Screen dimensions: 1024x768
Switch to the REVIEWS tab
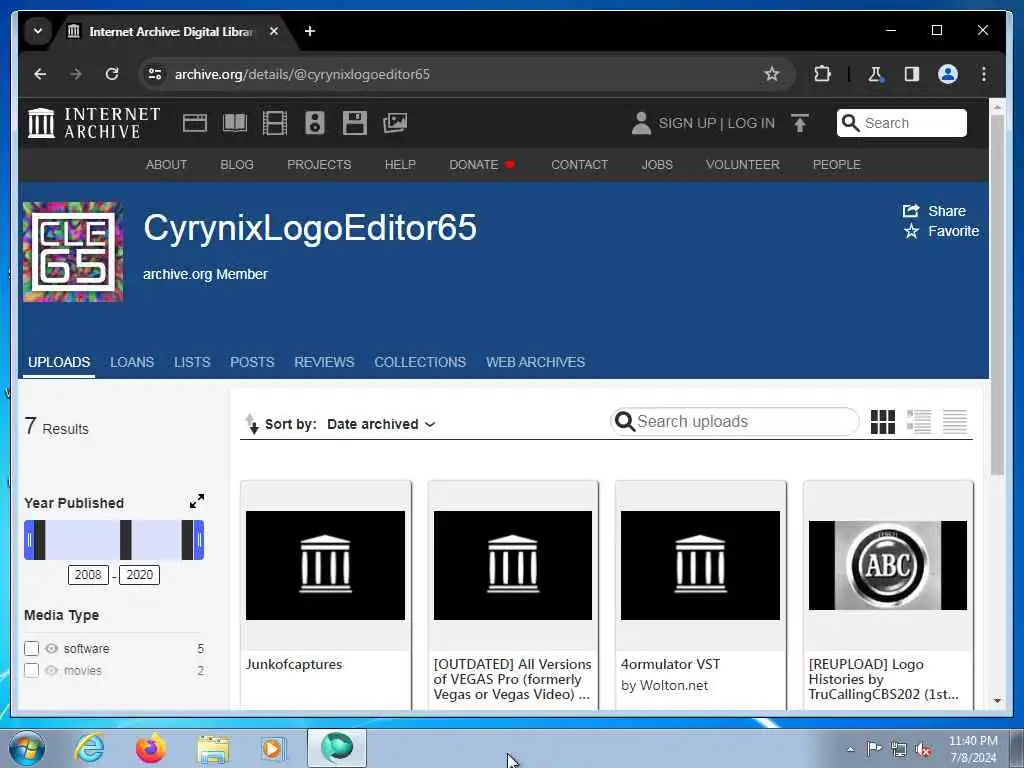[x=324, y=362]
